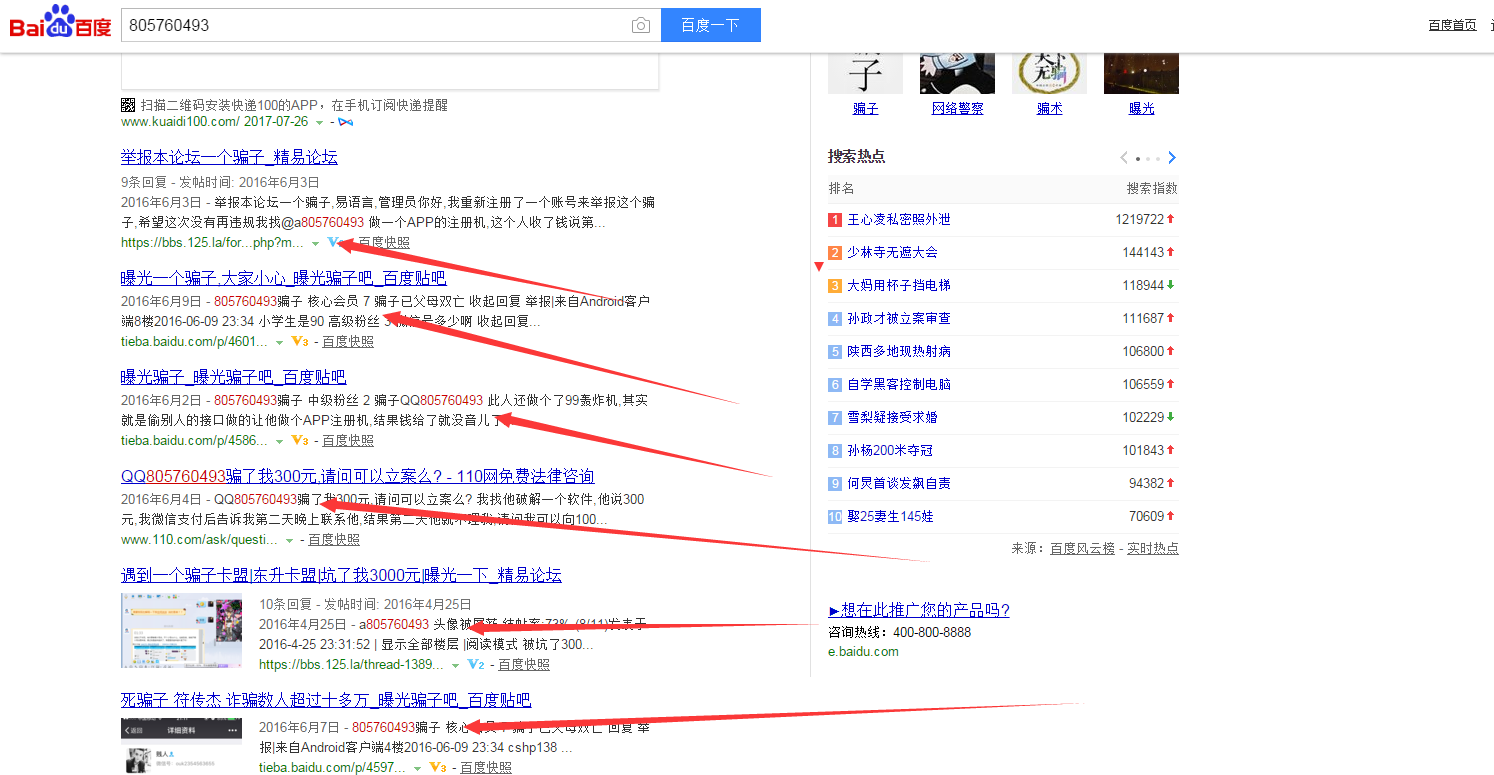Screen dimensions: 1494x775
Task: Open 百度快照 for bbs.125.la/thread-1389 result
Action: [x=524, y=664]
